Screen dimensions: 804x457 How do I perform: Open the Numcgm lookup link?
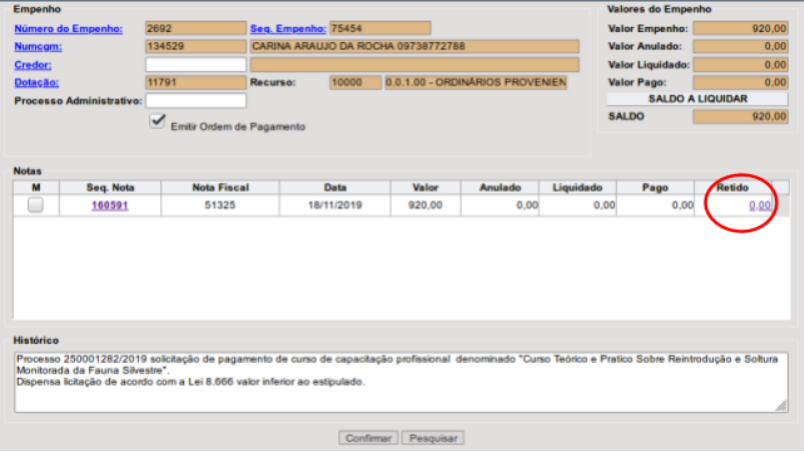pyautogui.click(x=37, y=47)
